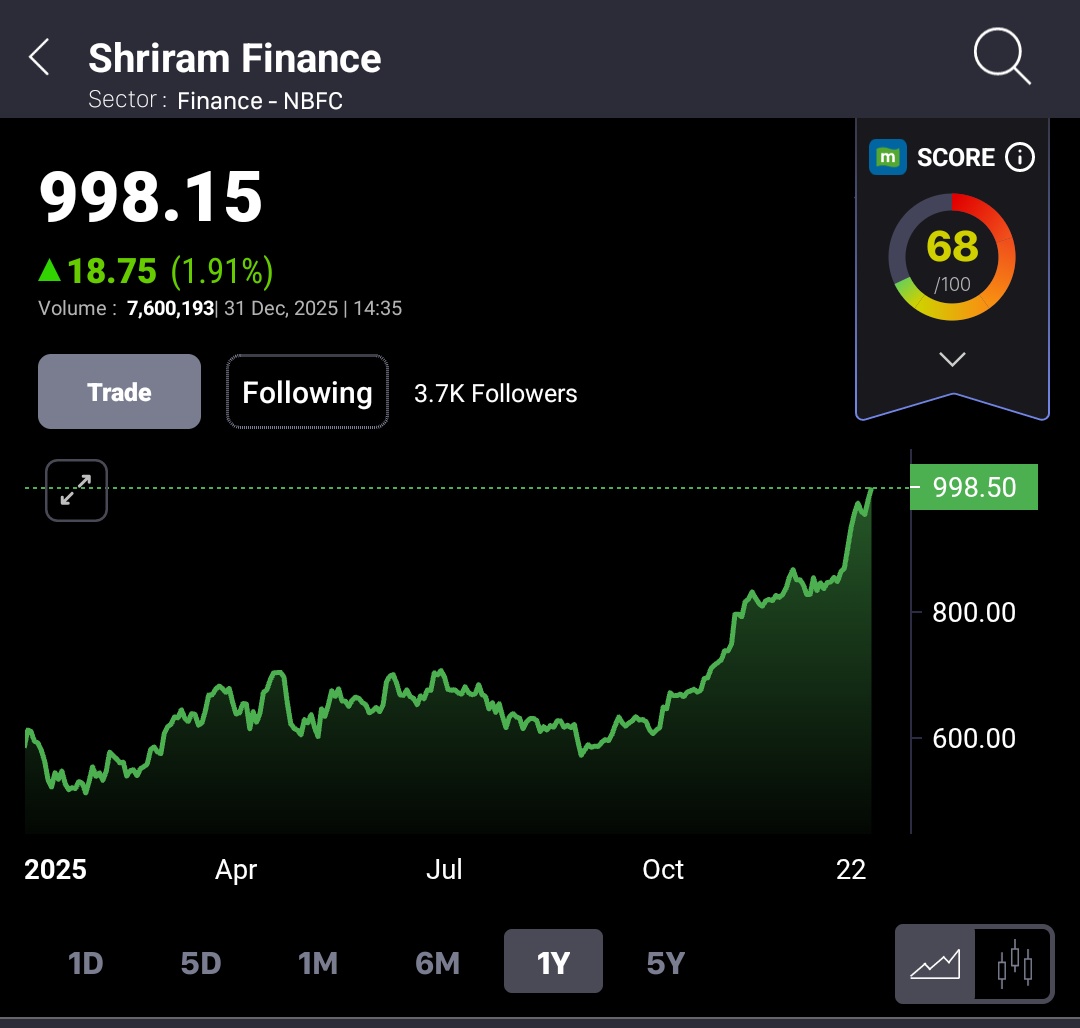Tap the Shriram Finance title
The height and width of the screenshot is (1028, 1080).
tap(235, 58)
